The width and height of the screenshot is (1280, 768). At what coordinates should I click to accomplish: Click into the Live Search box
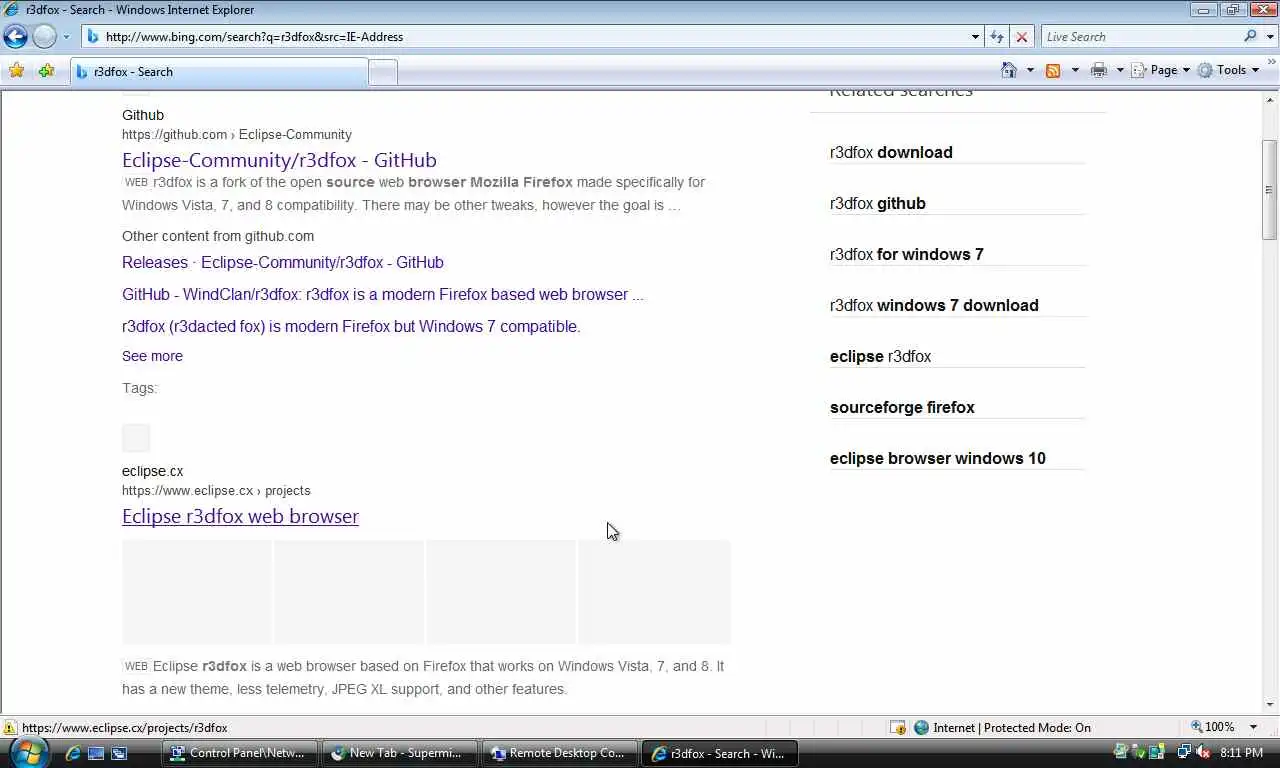[1141, 37]
